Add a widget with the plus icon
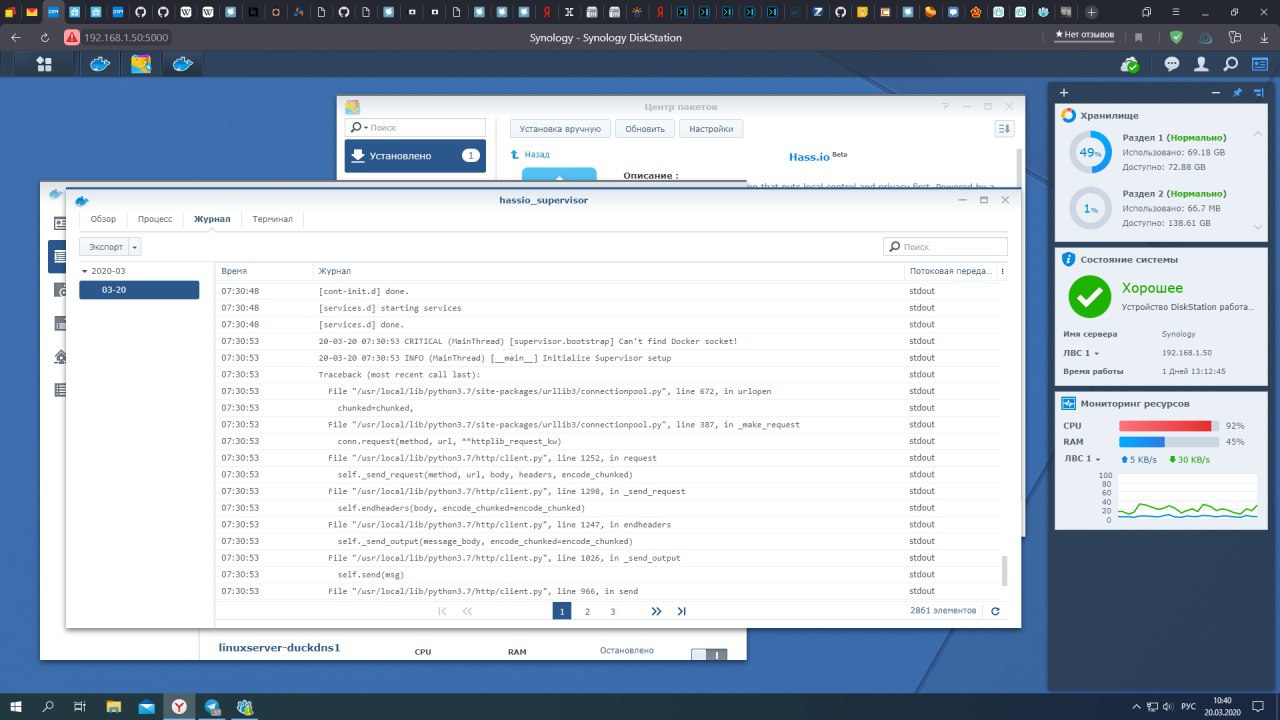 (1063, 92)
